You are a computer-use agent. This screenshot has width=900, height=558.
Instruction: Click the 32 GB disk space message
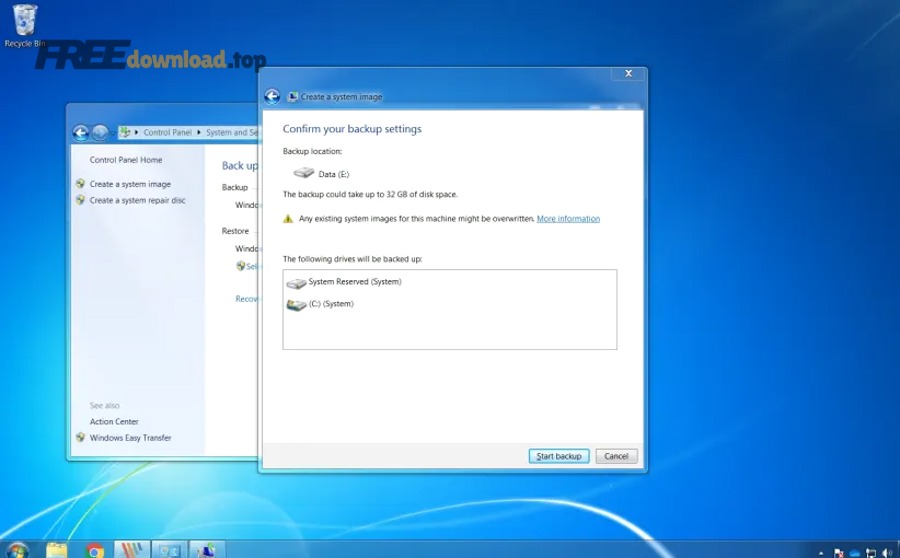pos(370,194)
